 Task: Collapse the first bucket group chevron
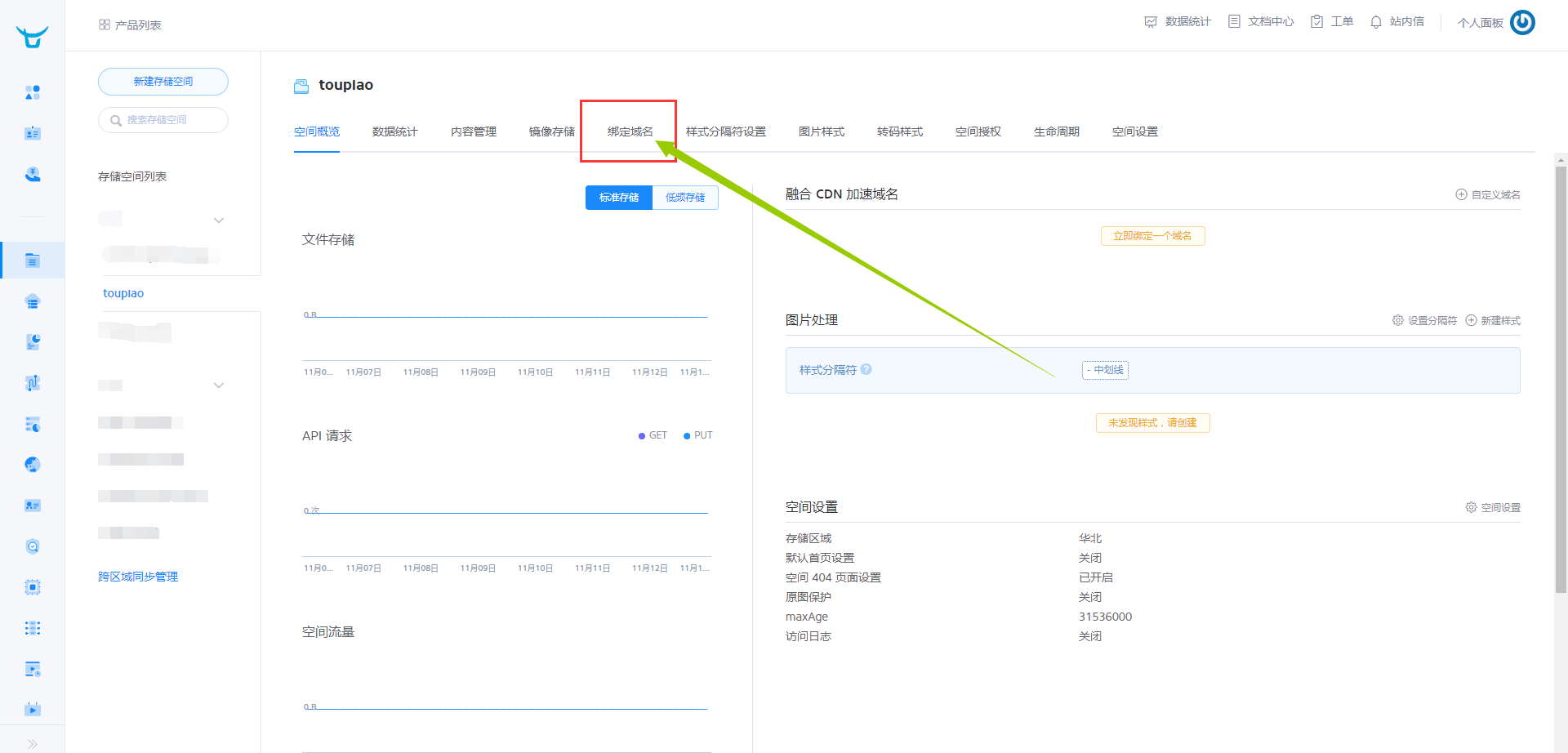[219, 221]
